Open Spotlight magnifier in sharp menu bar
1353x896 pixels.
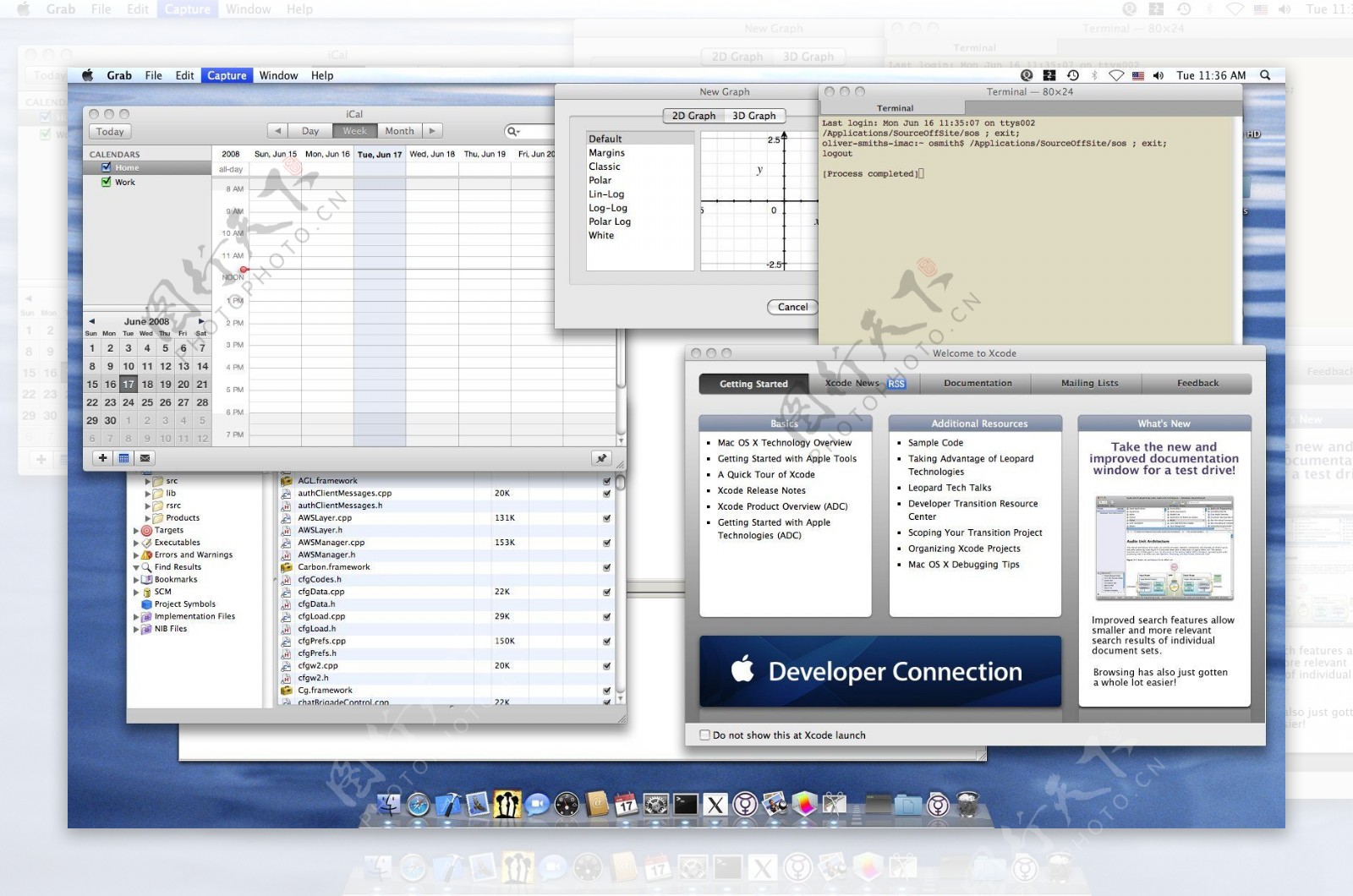[1265, 75]
